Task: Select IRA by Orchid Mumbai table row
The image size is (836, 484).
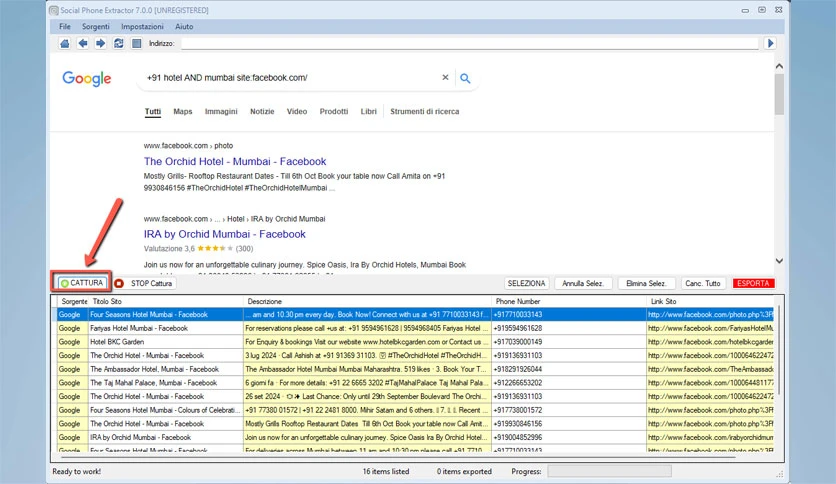Action: 415,437
